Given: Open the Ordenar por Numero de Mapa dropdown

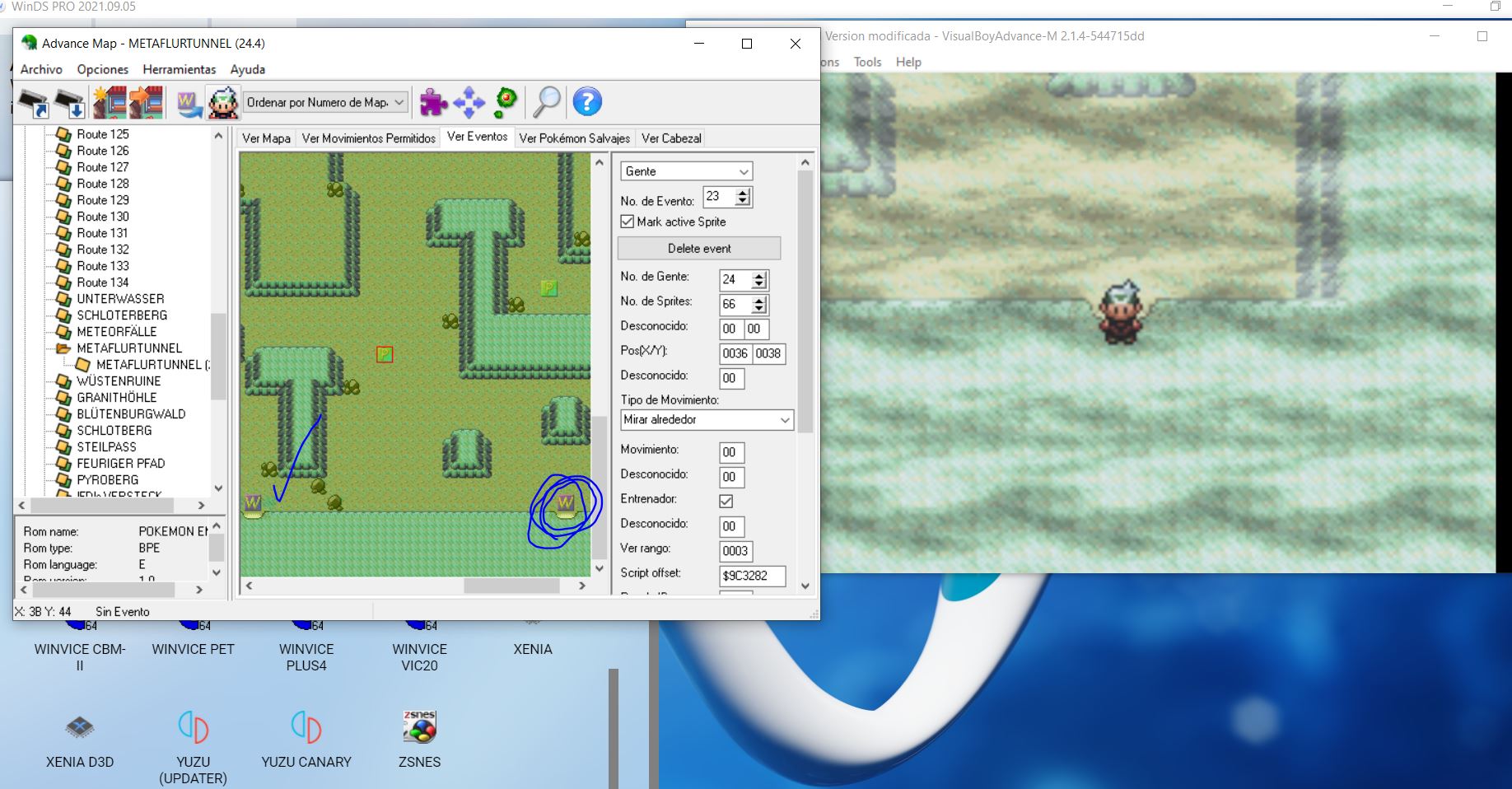Looking at the screenshot, I should [326, 103].
